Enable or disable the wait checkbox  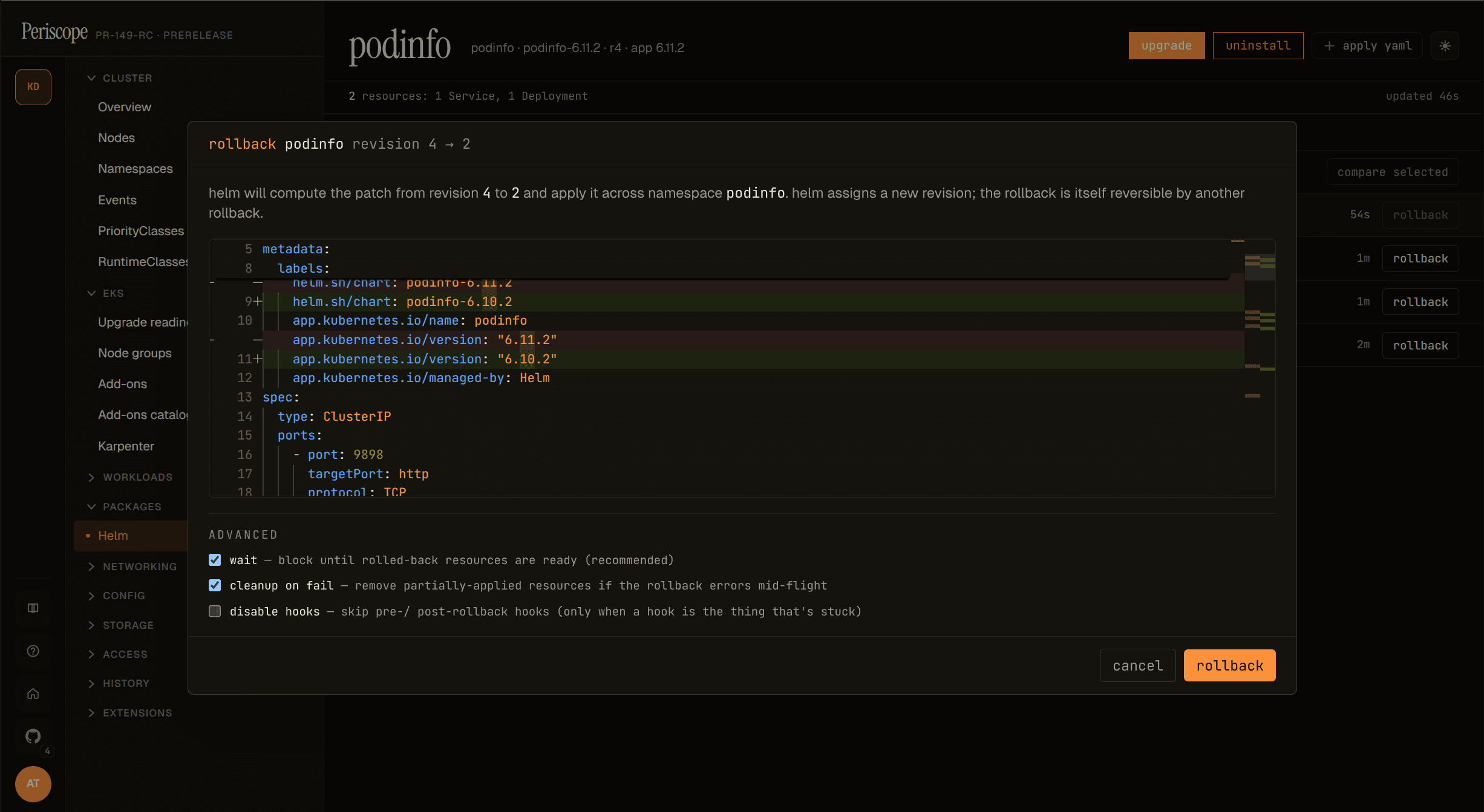tap(215, 560)
